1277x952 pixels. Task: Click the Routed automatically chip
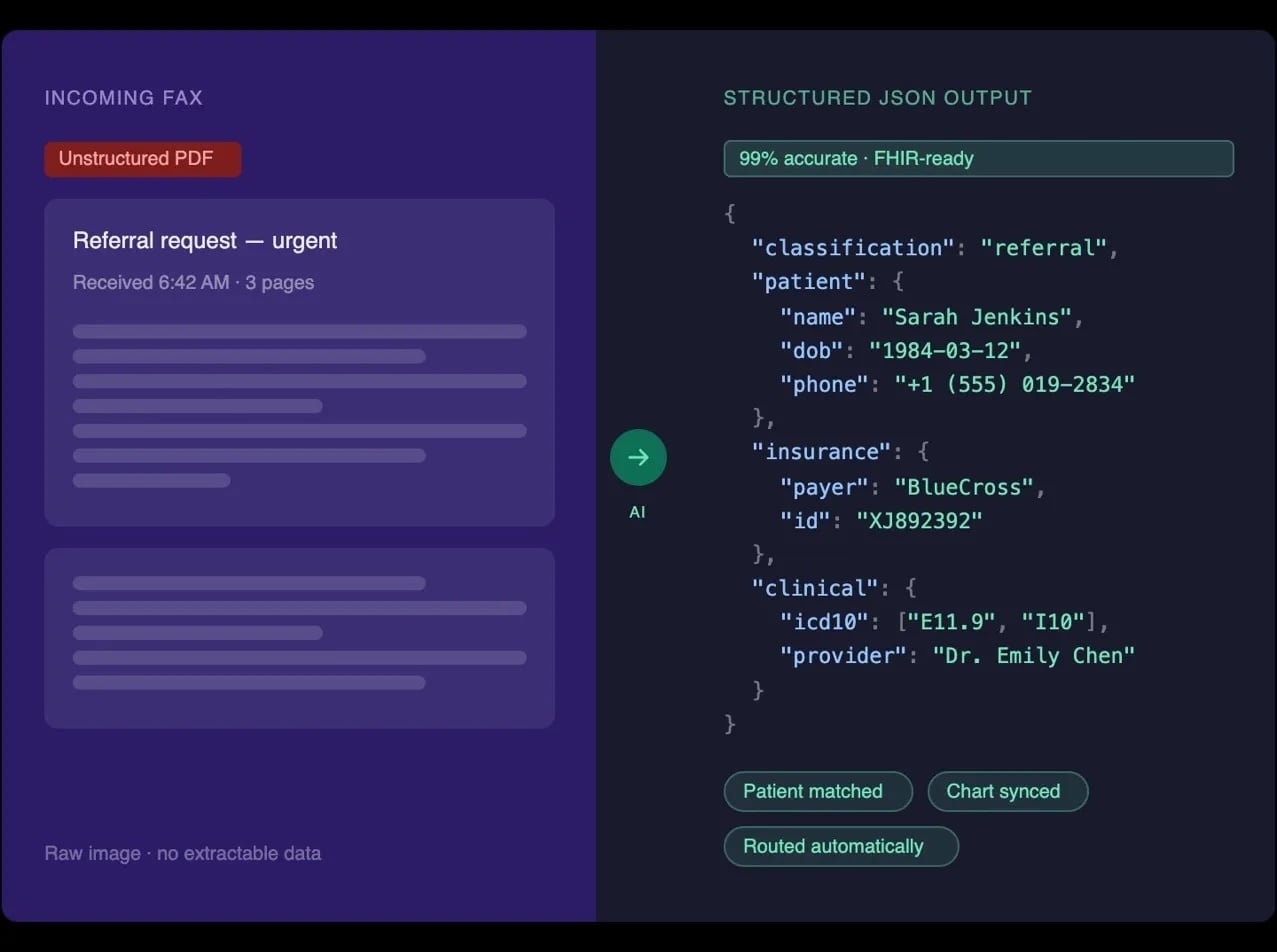841,846
